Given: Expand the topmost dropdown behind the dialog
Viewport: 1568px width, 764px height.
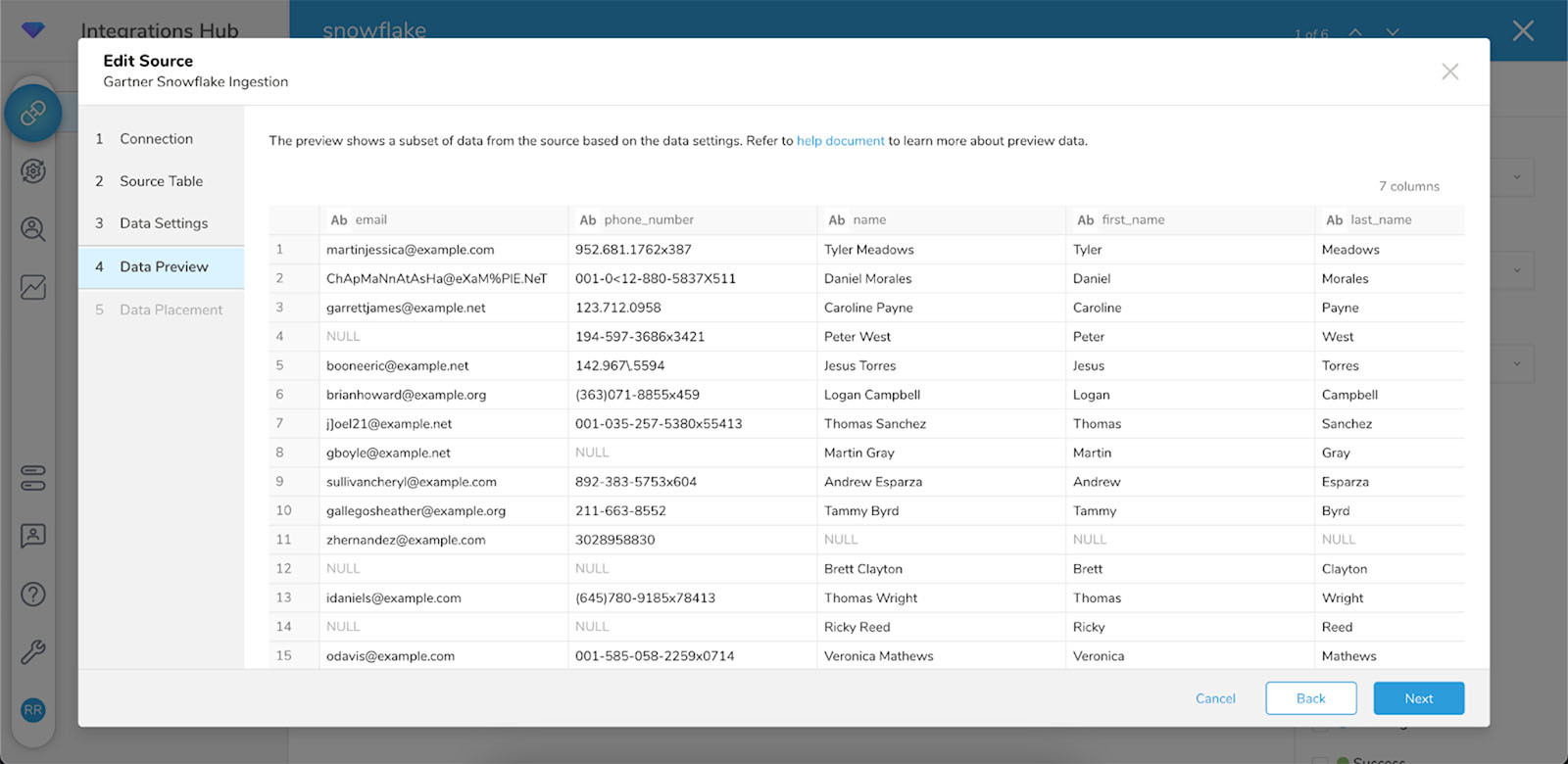Looking at the screenshot, I should (x=1516, y=177).
